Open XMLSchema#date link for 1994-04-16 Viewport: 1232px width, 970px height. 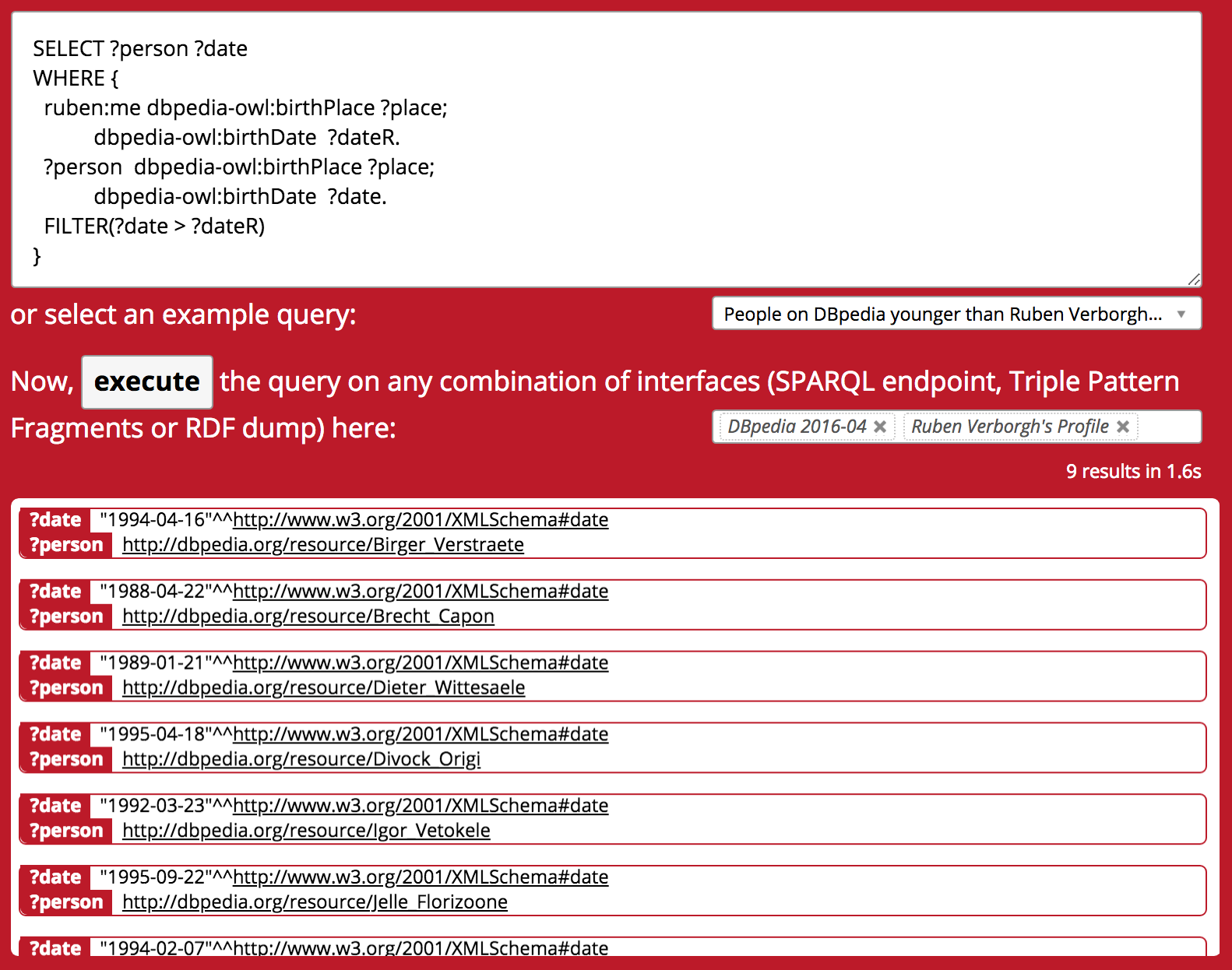point(421,519)
